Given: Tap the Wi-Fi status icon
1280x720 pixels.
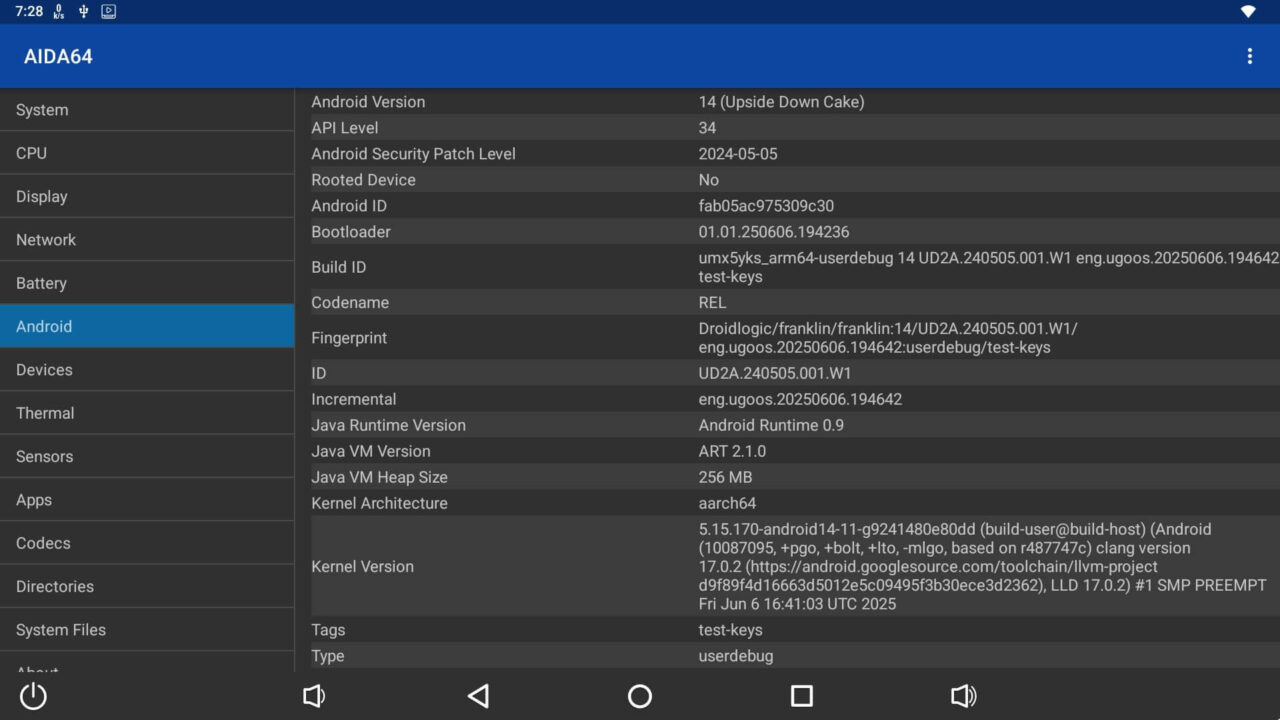Looking at the screenshot, I should pyautogui.click(x=1248, y=12).
